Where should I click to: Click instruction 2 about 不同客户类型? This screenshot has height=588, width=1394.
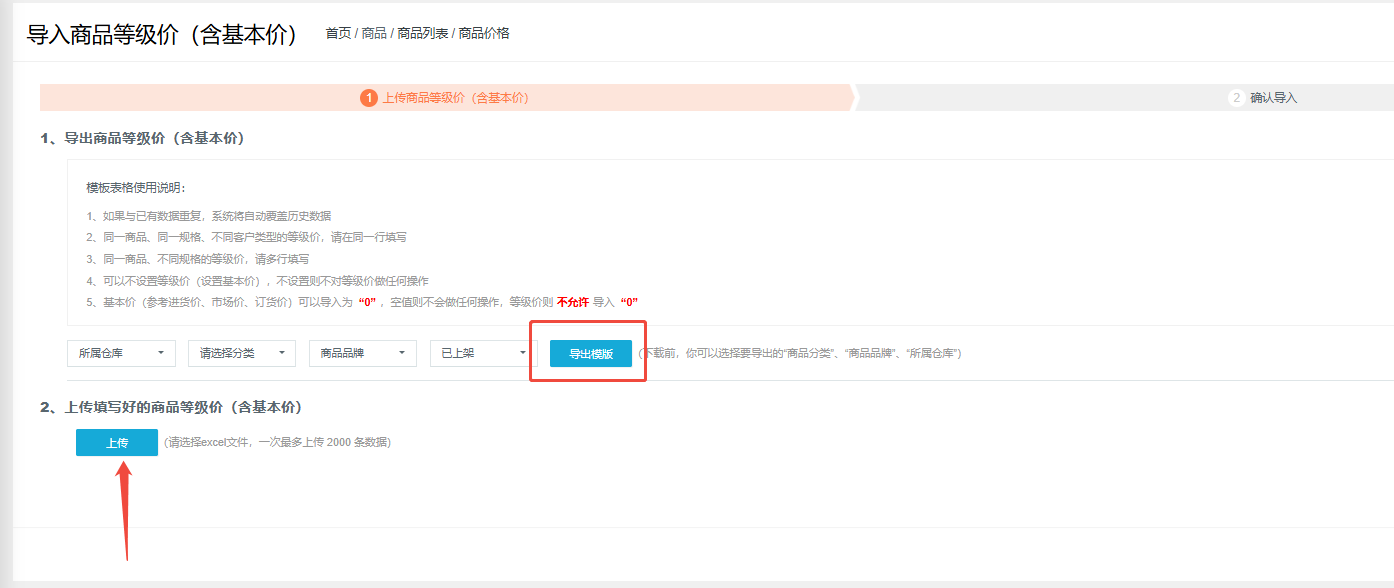tap(246, 237)
